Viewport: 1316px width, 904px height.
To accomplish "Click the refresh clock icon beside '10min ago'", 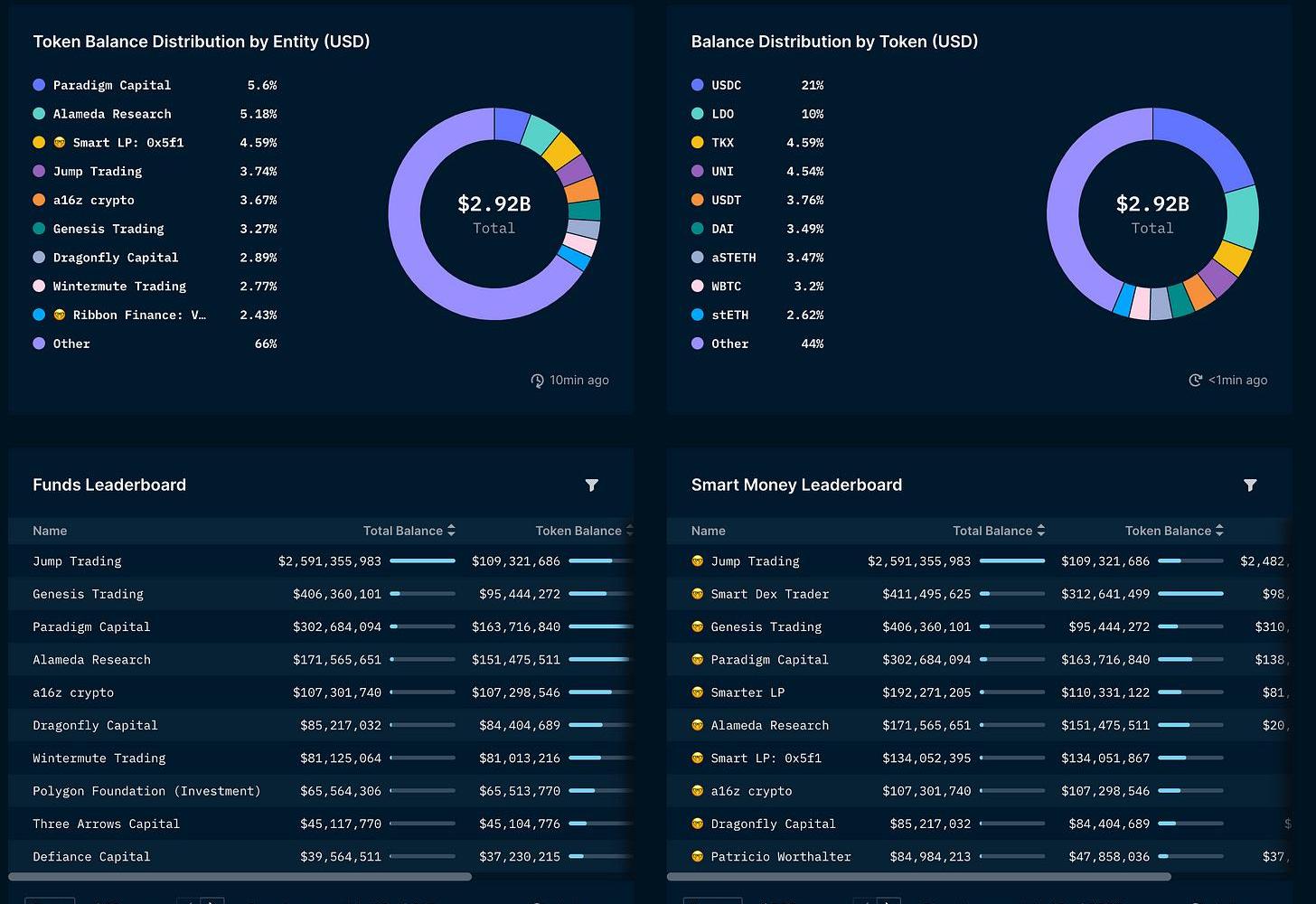I will click(538, 381).
